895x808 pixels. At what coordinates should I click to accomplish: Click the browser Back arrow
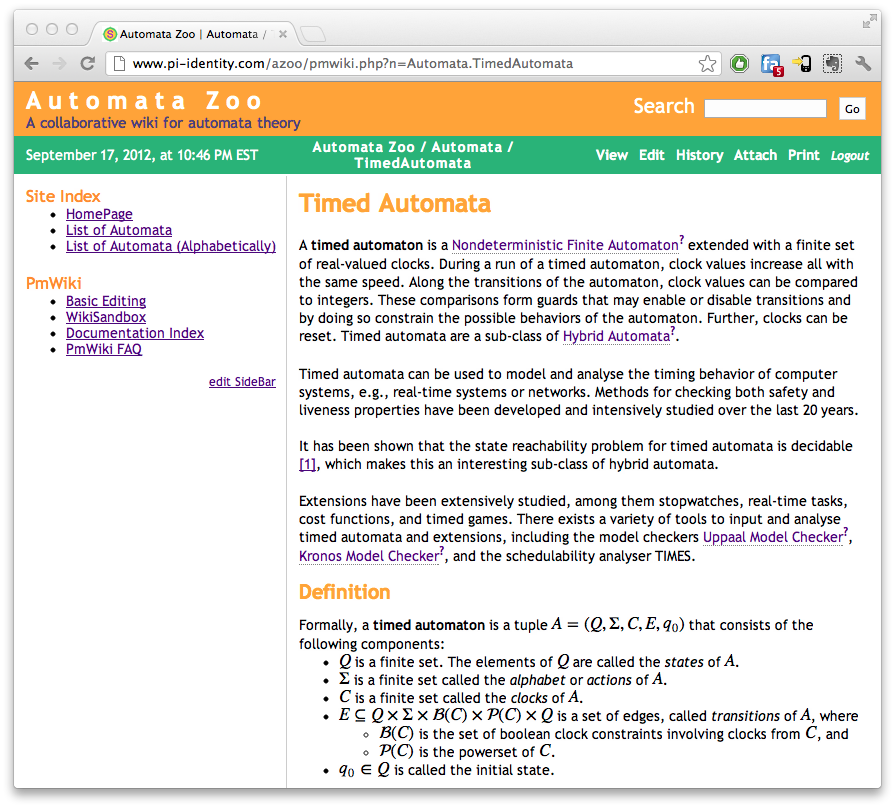(x=32, y=63)
